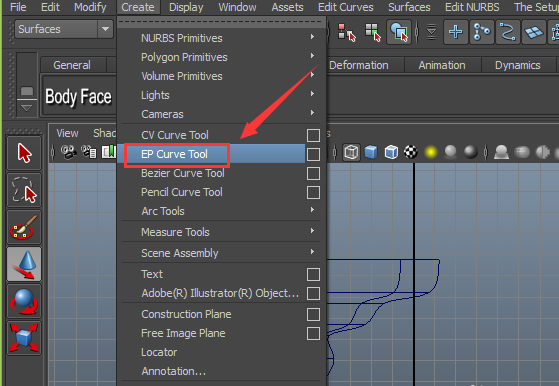Click select by component type icon

click(x=399, y=32)
